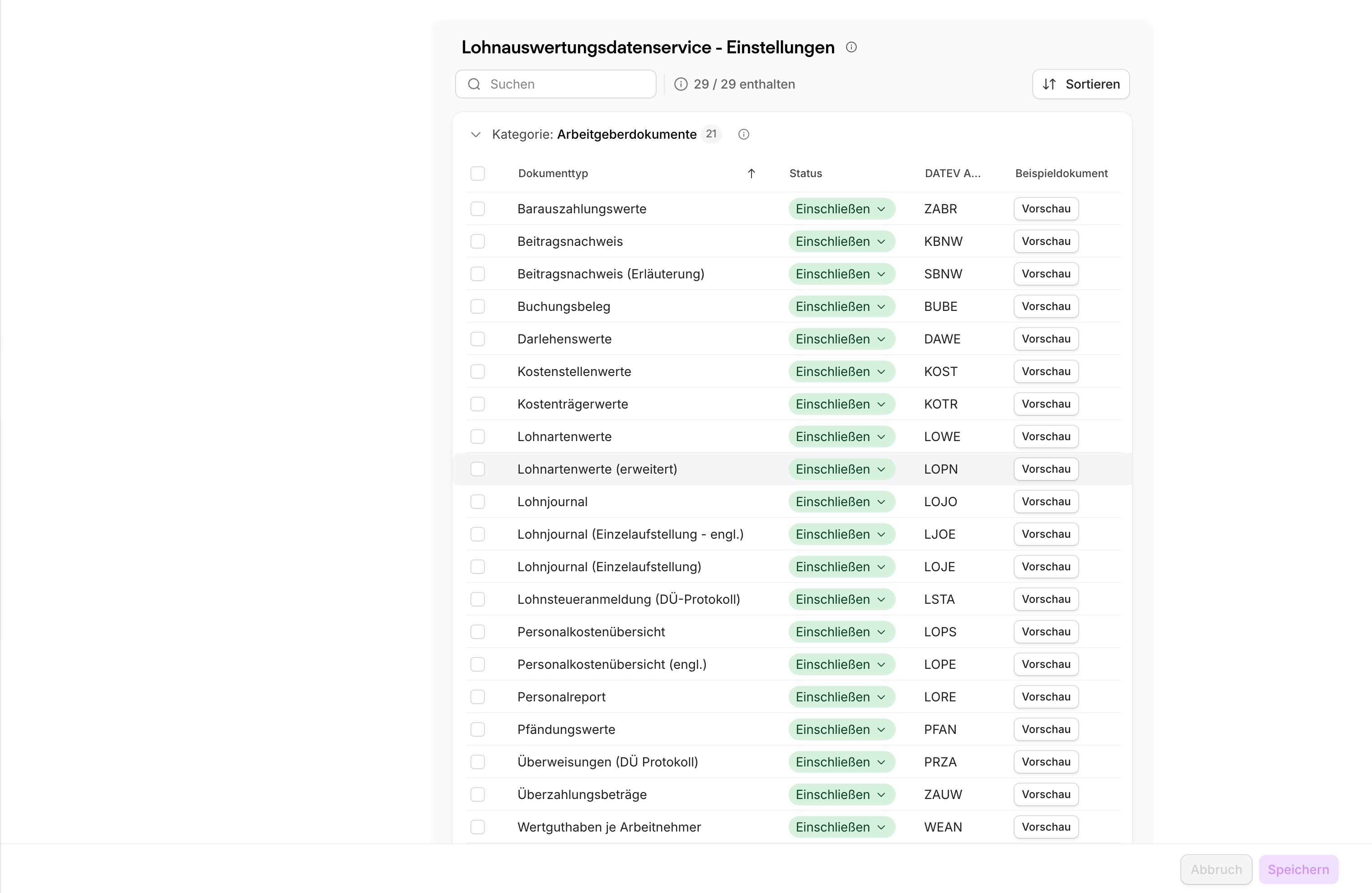Click the 21 count badge next to Arbeitgeberdokumente
This screenshot has width=1372, height=893.
[711, 134]
